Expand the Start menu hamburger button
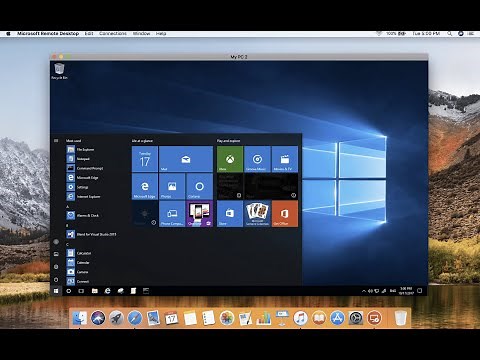This screenshot has width=480, height=360. click(x=56, y=141)
